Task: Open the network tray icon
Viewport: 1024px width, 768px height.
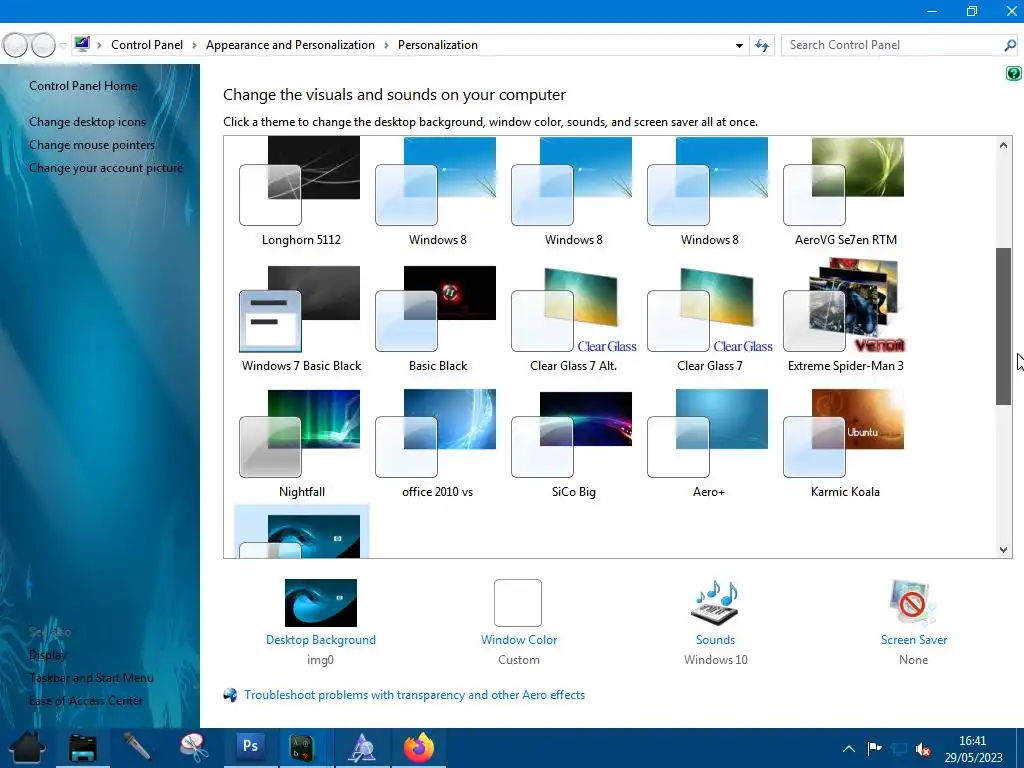Action: [x=899, y=748]
